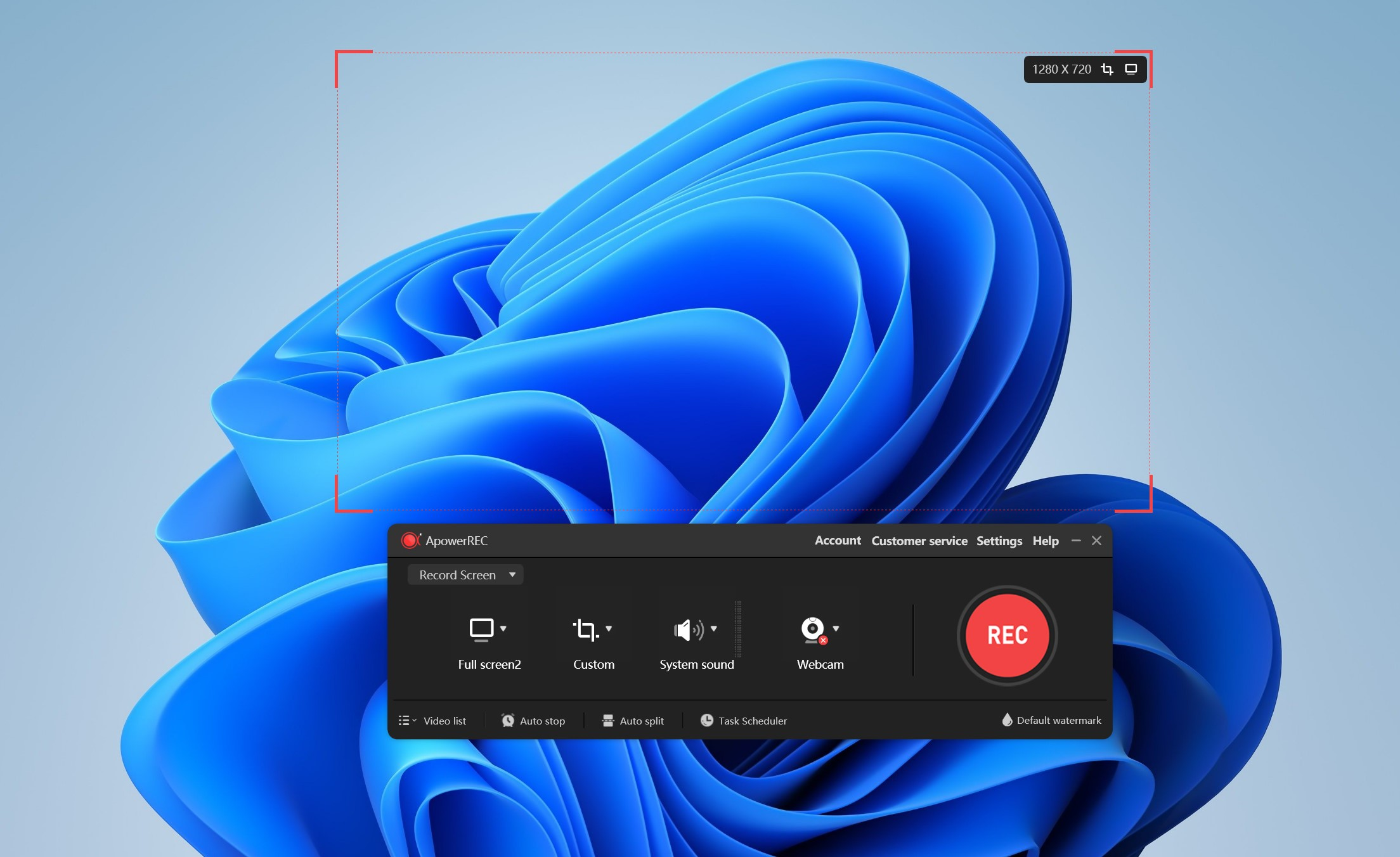Open the System sound source dropdown
The height and width of the screenshot is (857, 1400).
click(x=713, y=629)
